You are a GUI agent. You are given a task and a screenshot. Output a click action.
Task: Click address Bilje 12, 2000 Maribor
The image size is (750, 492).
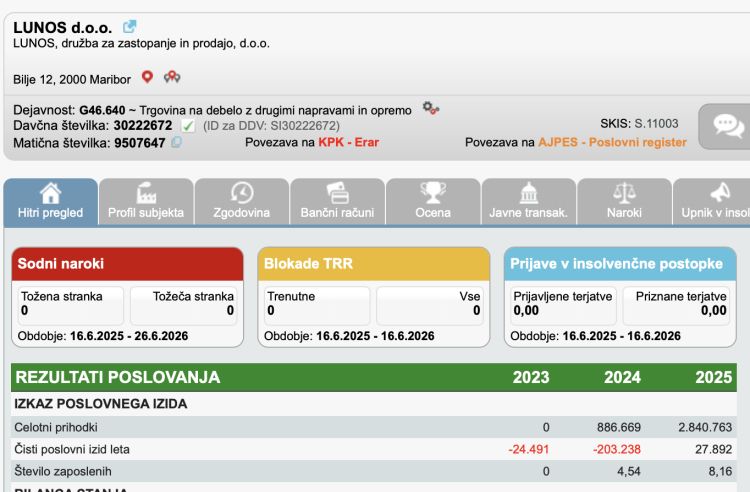[72, 79]
